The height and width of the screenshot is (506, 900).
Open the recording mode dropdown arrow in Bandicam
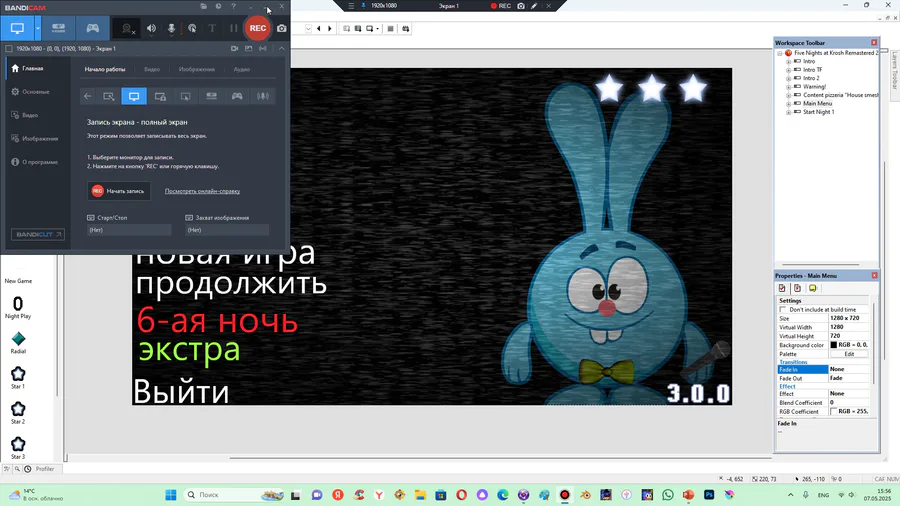point(38,28)
